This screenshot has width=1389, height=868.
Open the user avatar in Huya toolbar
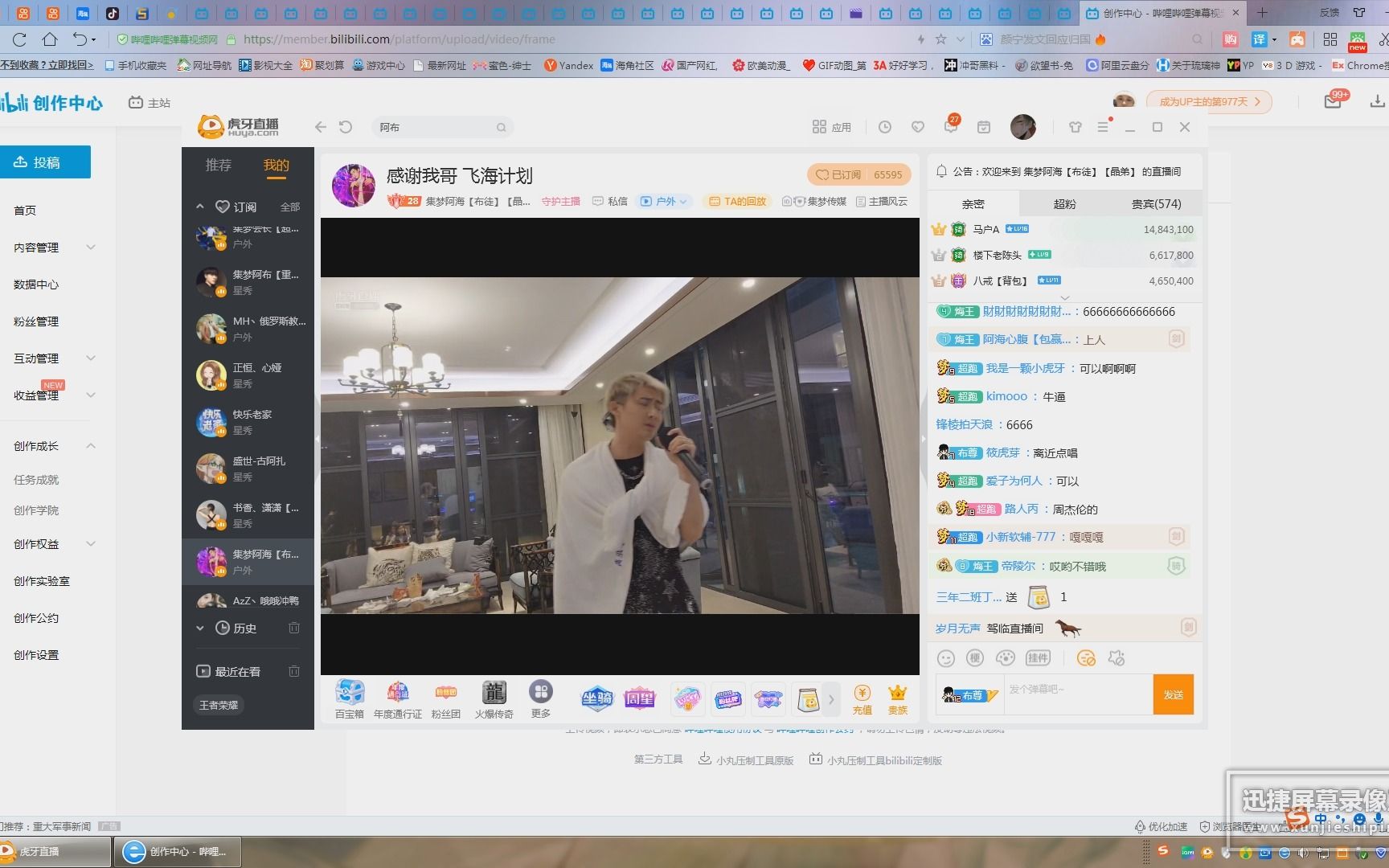(1022, 127)
